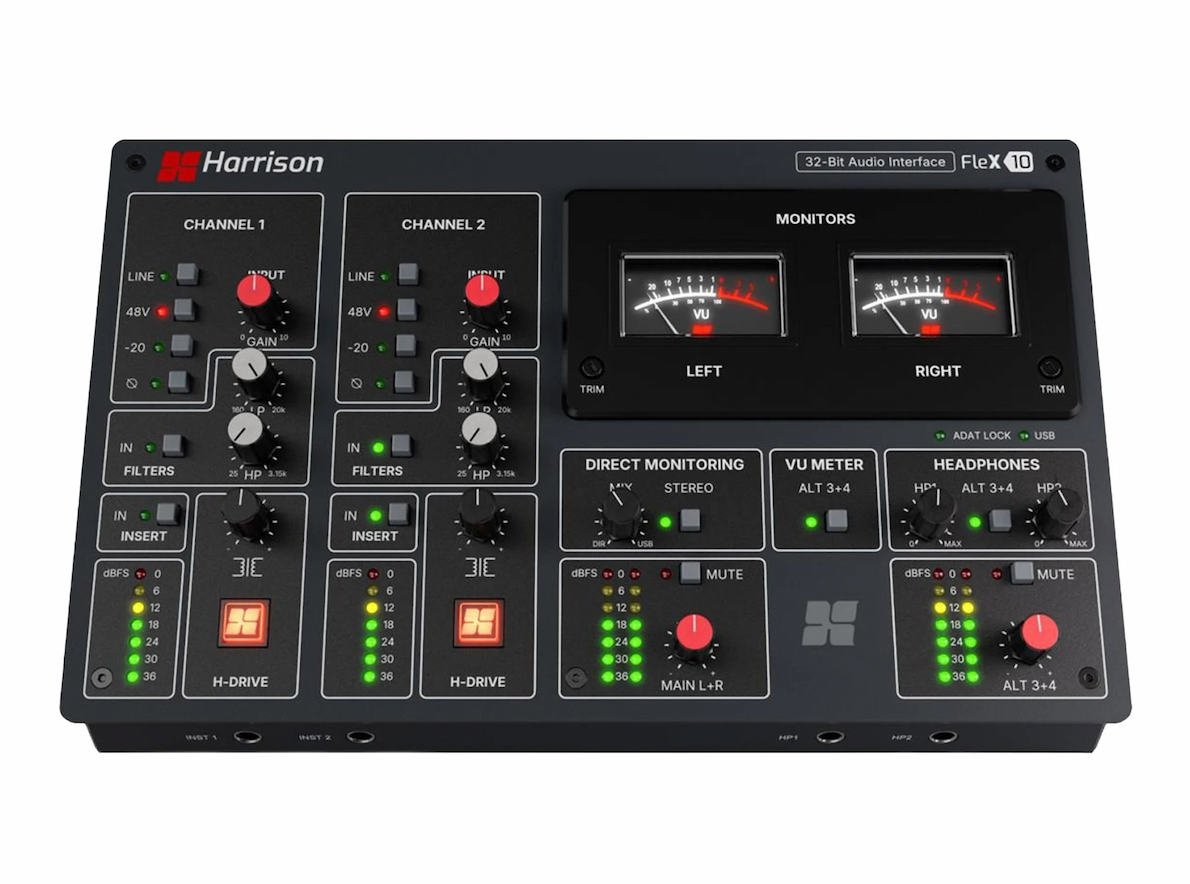Screen dimensions: 1190x884
Task: Click the CHANNEL 1 heading
Action: (x=224, y=225)
